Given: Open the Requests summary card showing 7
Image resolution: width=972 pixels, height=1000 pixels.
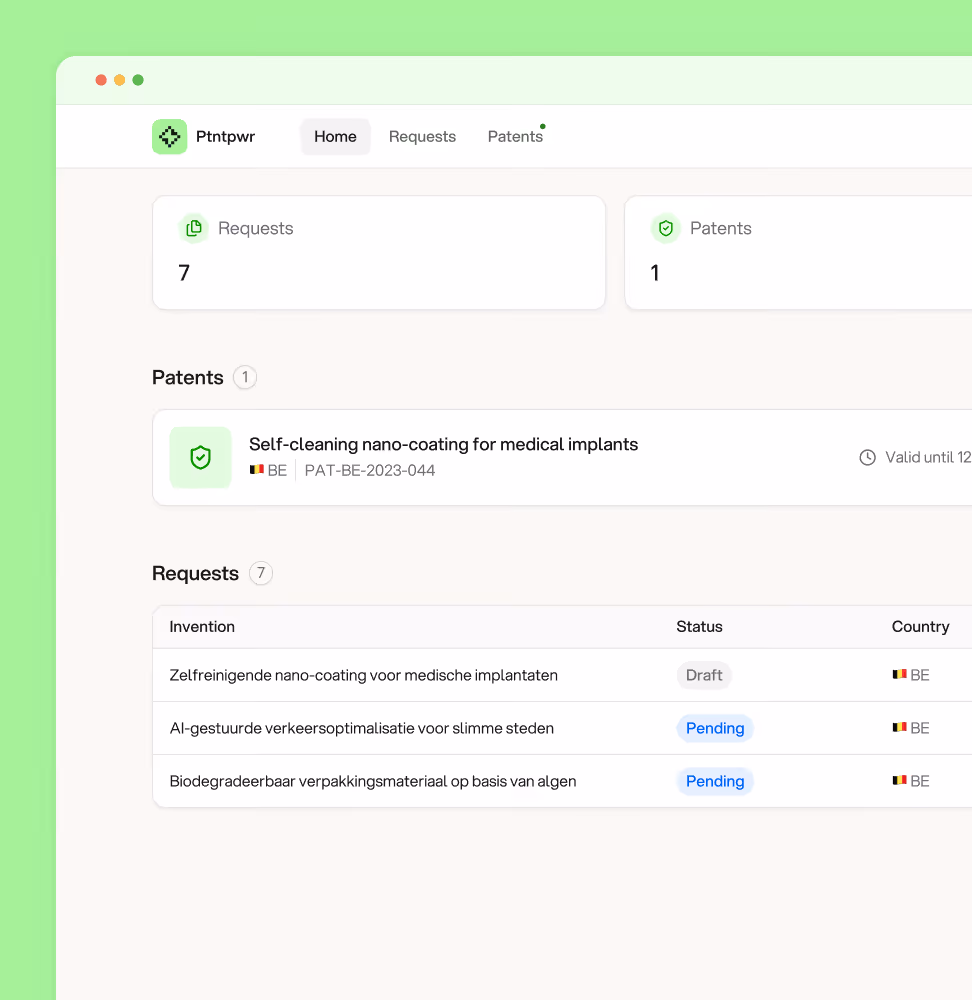Looking at the screenshot, I should [x=379, y=253].
